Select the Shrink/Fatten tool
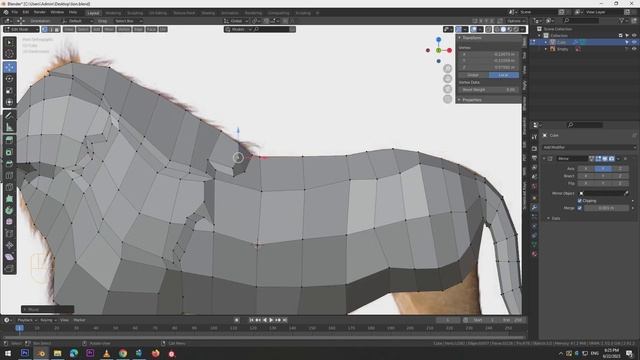640x360 pixels. [9, 245]
